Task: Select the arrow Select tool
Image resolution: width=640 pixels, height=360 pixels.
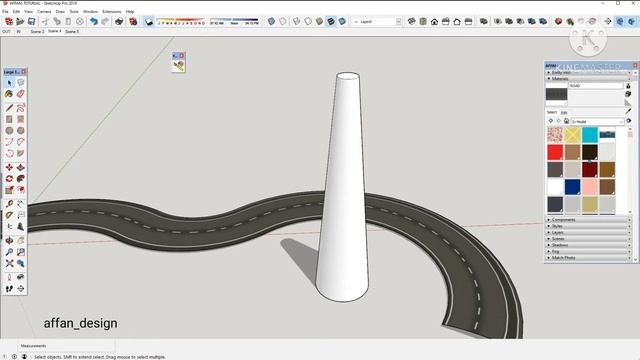Action: [9, 83]
